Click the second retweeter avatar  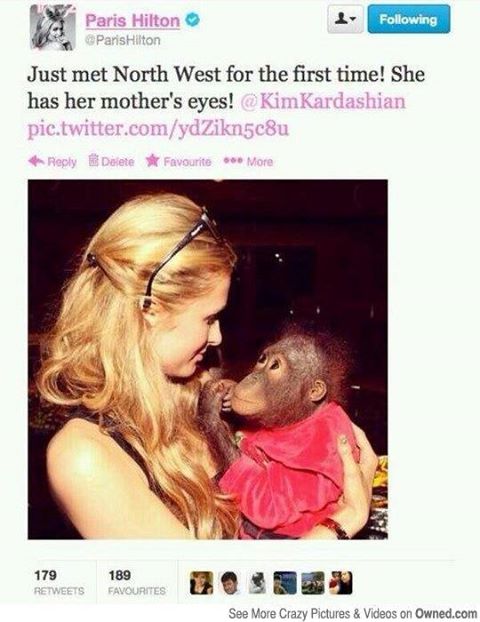229,583
